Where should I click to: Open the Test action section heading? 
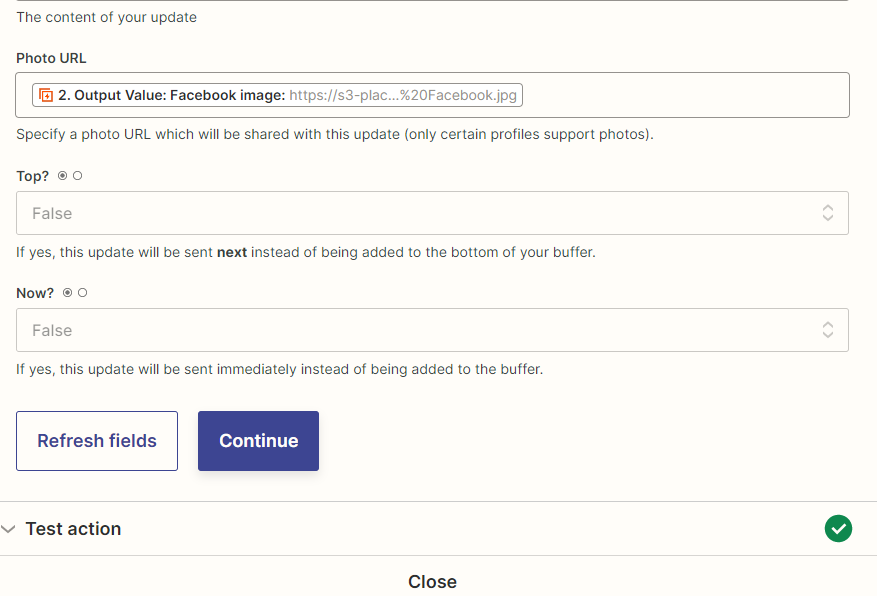pyautogui.click(x=73, y=529)
